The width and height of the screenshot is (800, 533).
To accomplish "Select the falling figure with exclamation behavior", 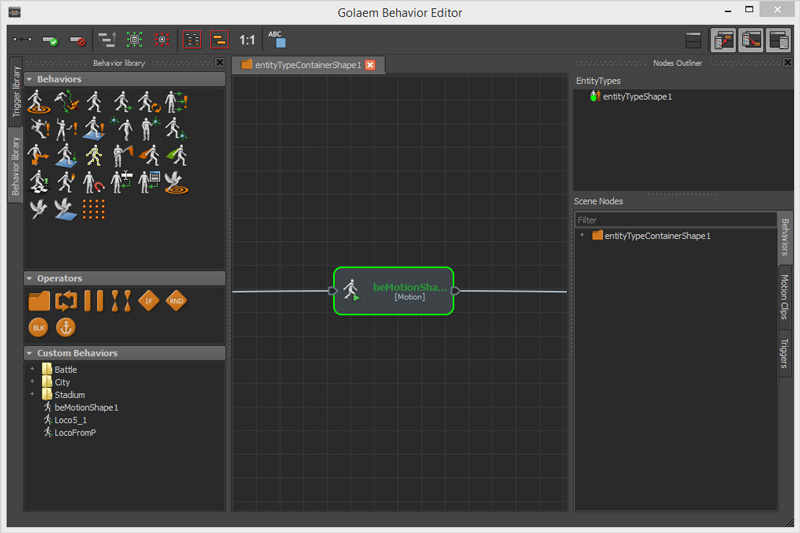I will (x=39, y=129).
